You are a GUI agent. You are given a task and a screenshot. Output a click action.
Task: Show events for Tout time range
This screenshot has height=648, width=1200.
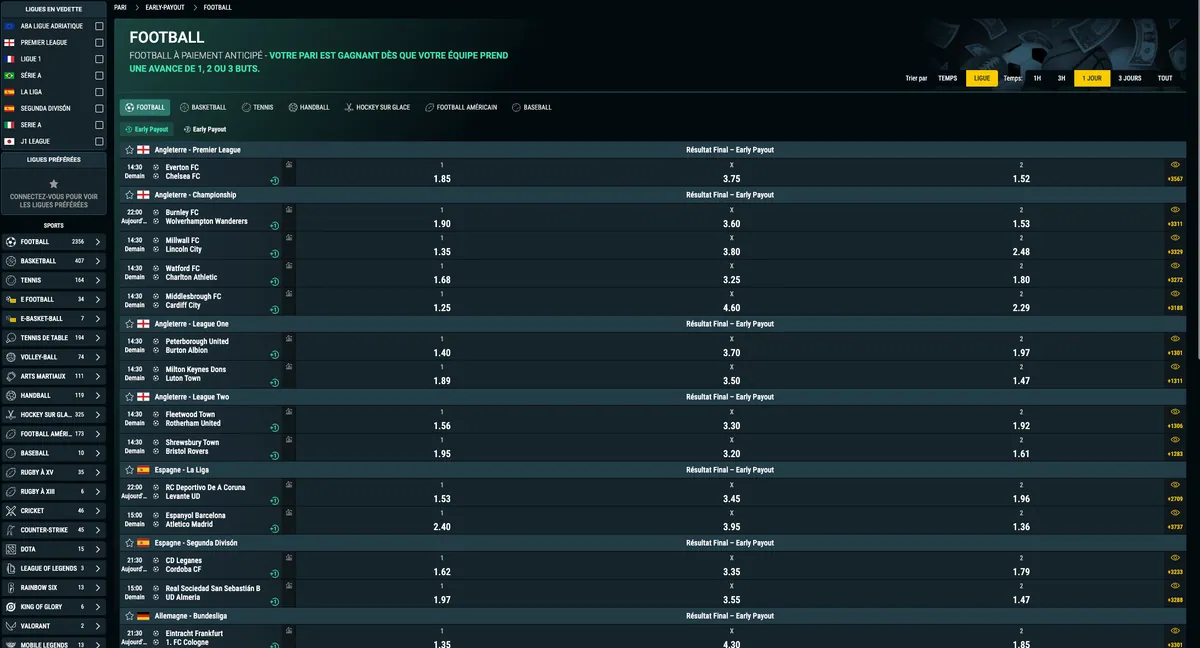coord(1165,78)
